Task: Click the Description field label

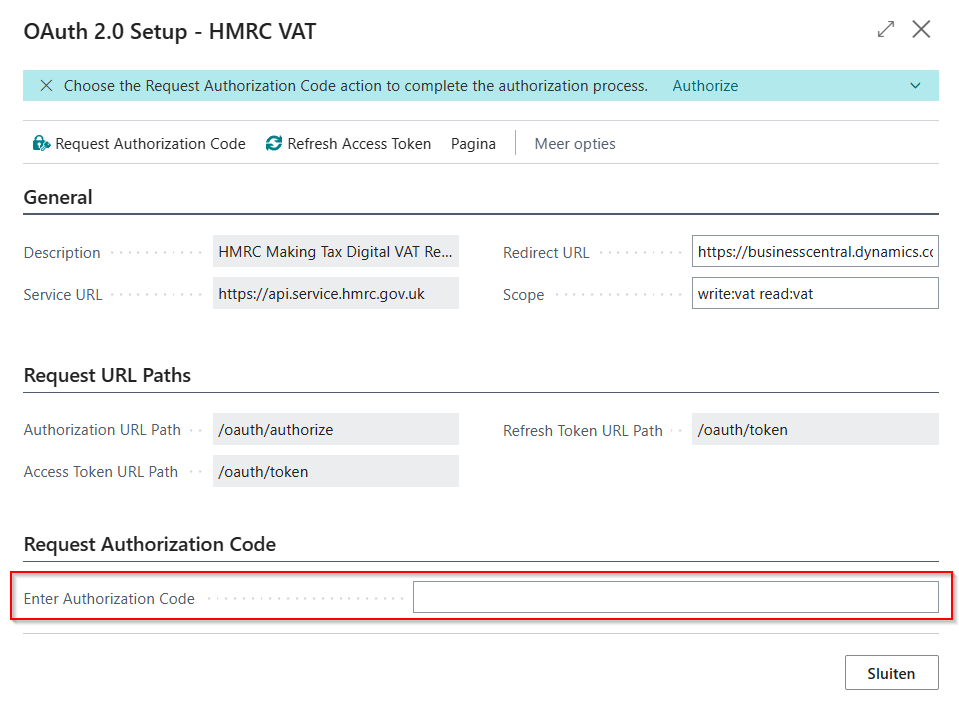Action: coord(62,252)
